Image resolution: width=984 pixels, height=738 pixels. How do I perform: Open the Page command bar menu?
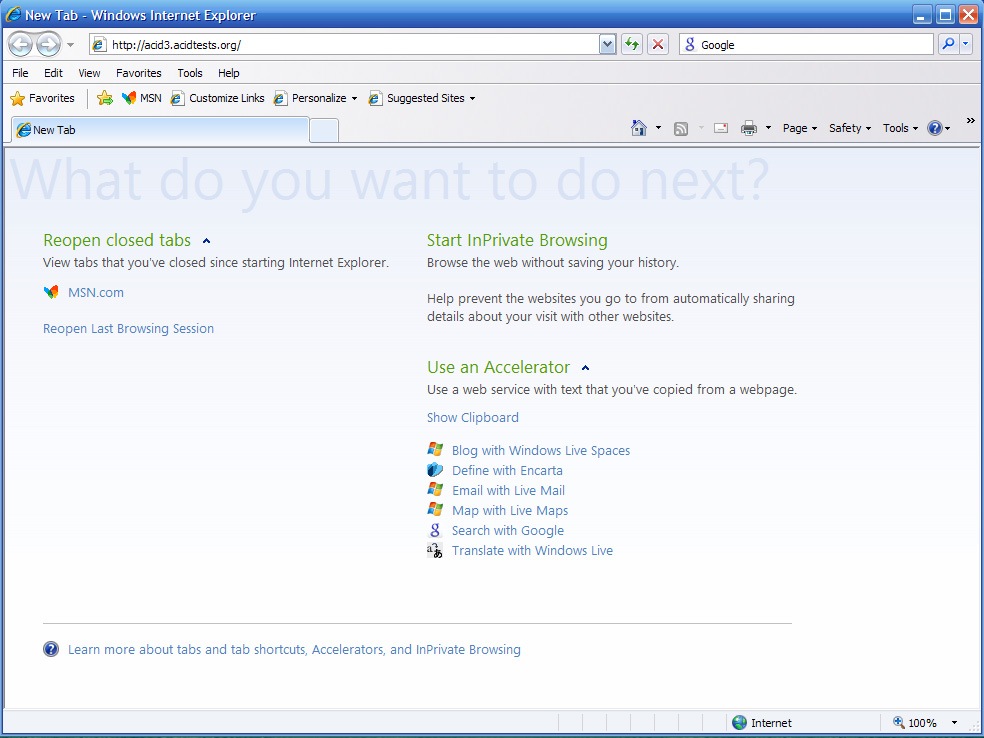[800, 128]
